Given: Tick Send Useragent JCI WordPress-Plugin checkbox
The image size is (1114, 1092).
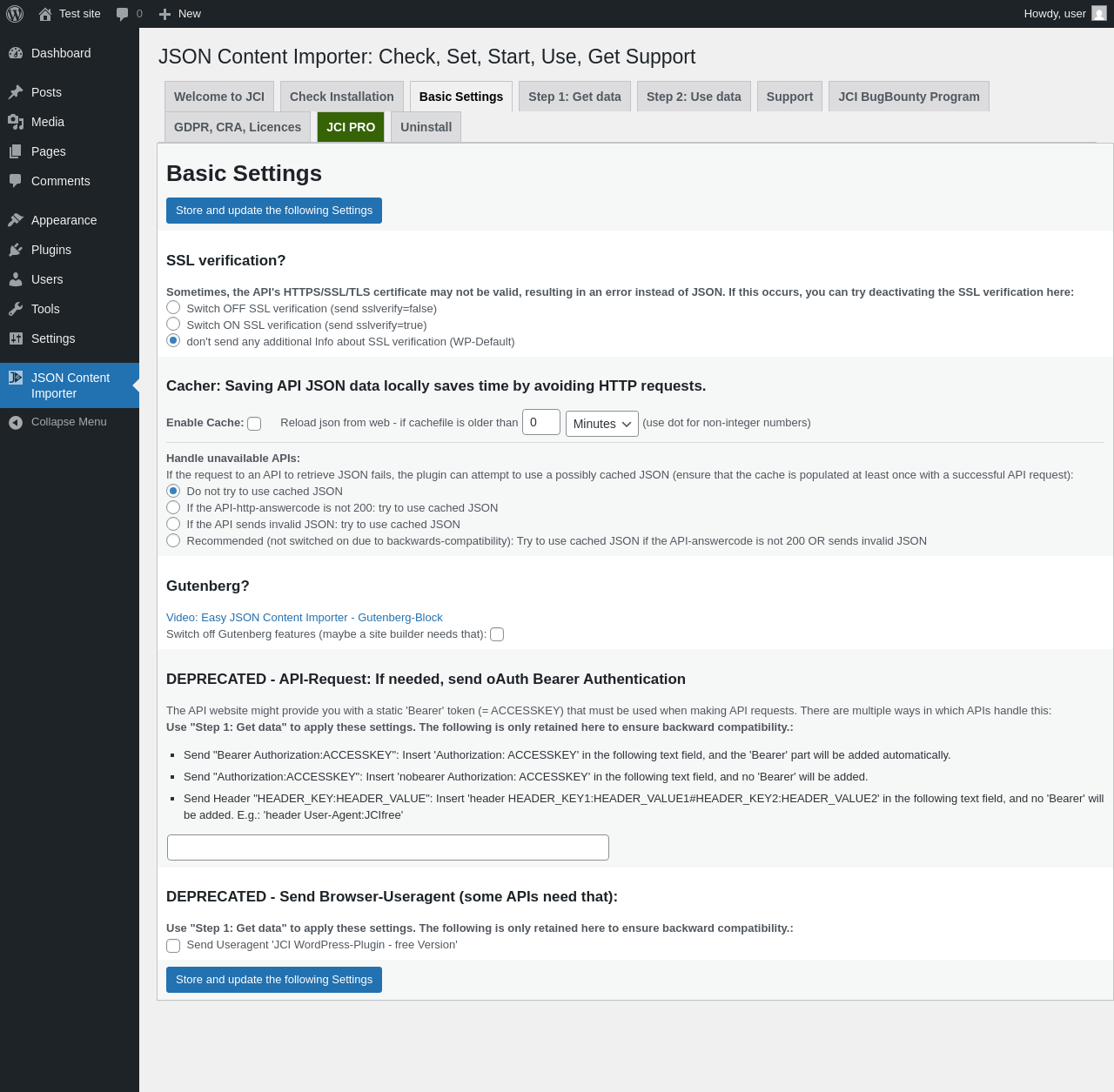Looking at the screenshot, I should 173,946.
